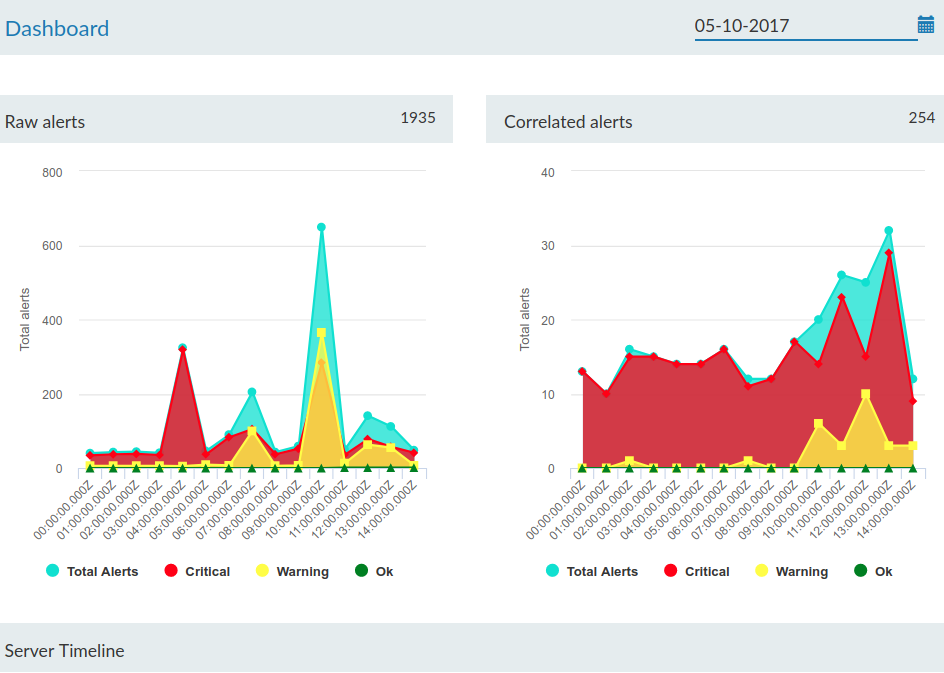Toggle Total Alerts legend in Raw alerts chart
The height and width of the screenshot is (673, 944).
[x=92, y=571]
